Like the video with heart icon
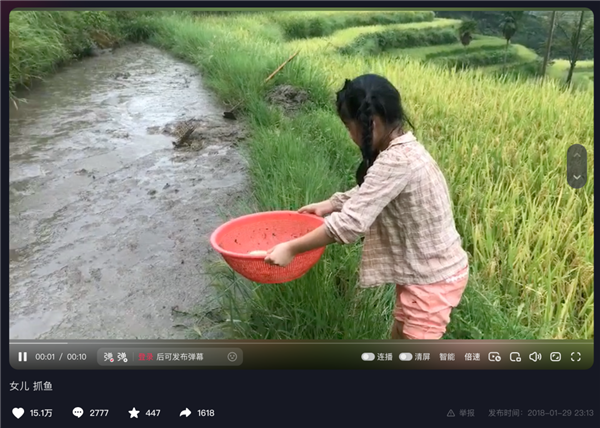 coord(18,413)
